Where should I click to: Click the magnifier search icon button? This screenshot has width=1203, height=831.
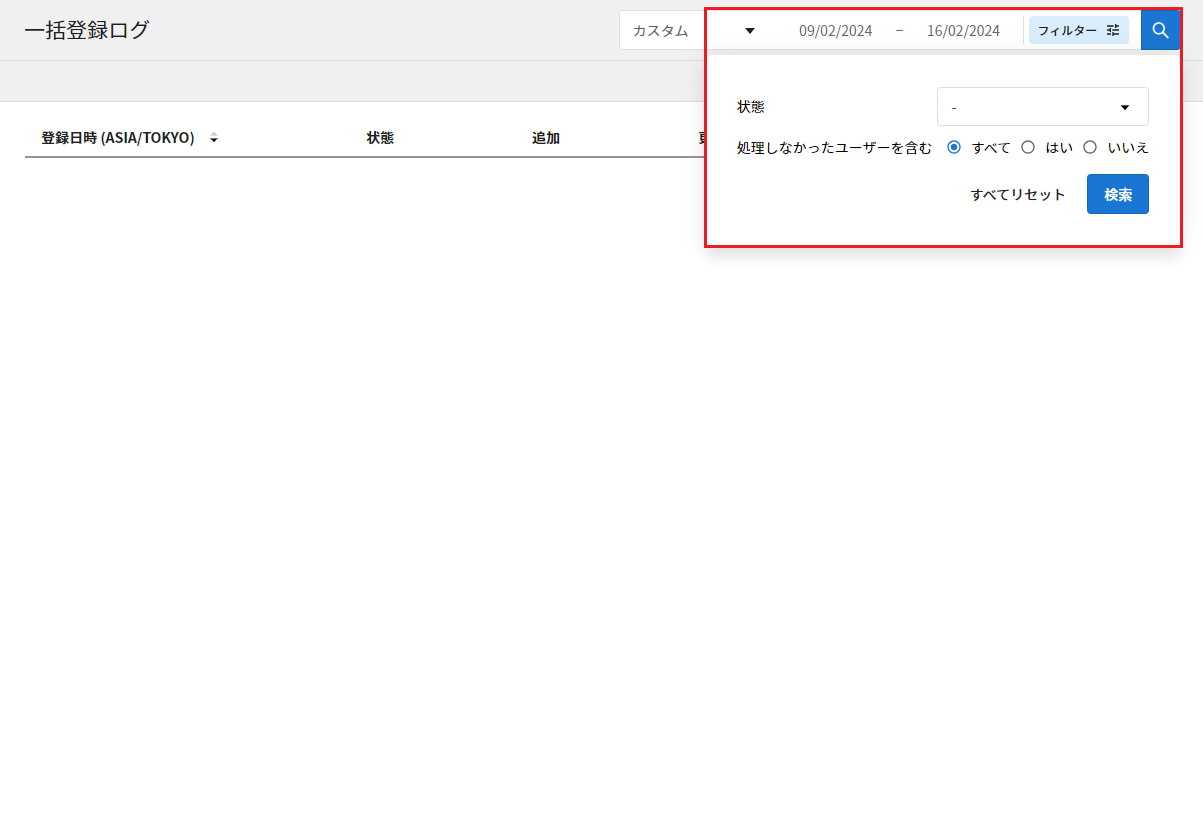click(1160, 30)
